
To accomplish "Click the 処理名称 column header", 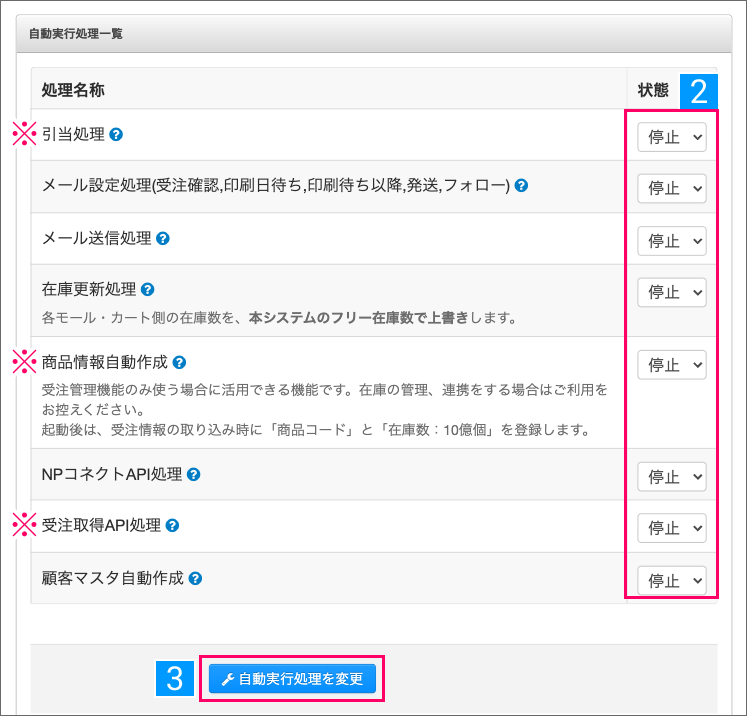I will pos(74,90).
